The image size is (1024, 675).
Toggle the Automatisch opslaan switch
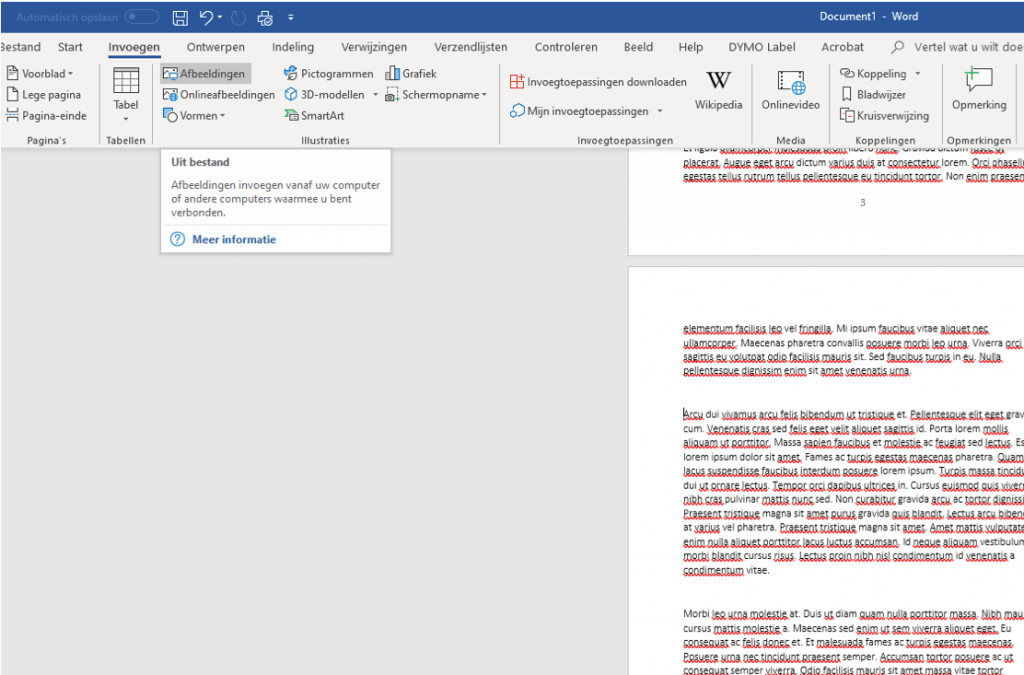142,17
